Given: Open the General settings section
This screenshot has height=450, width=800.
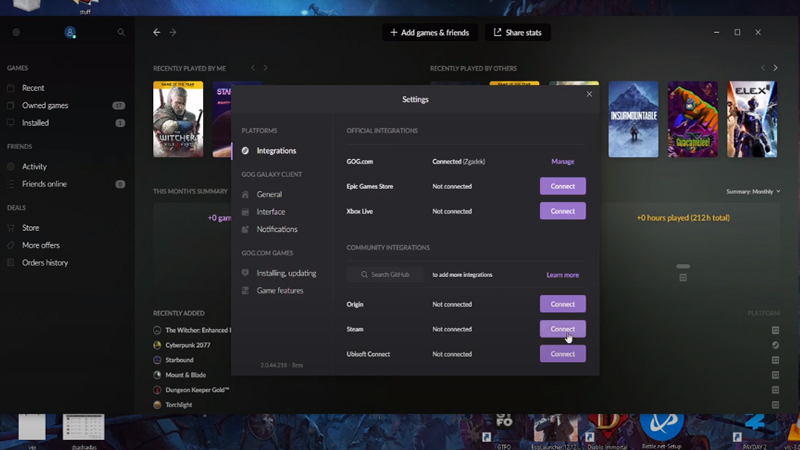Looking at the screenshot, I should click(x=269, y=194).
